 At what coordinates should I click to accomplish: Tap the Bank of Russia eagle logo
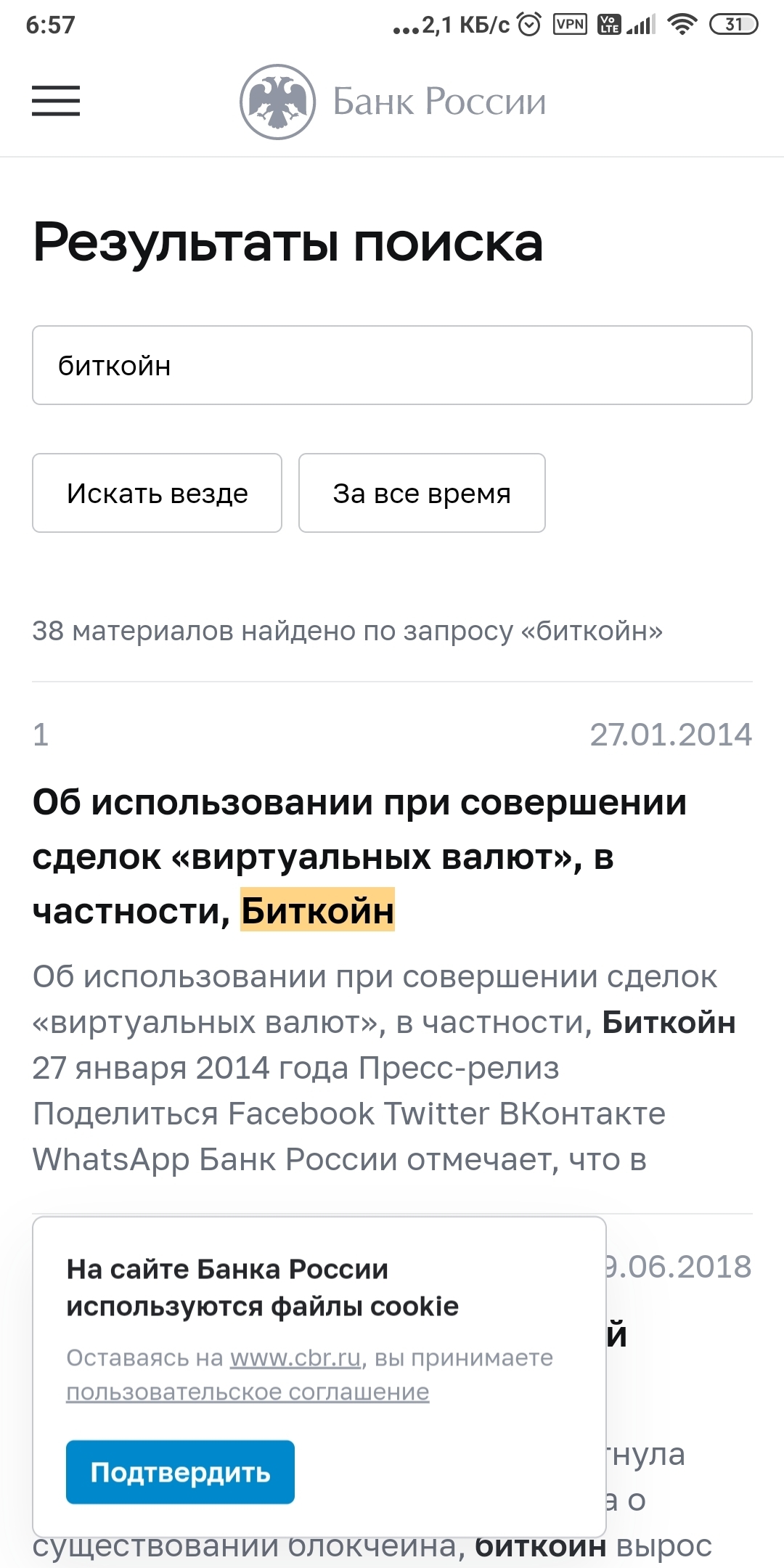tap(277, 102)
